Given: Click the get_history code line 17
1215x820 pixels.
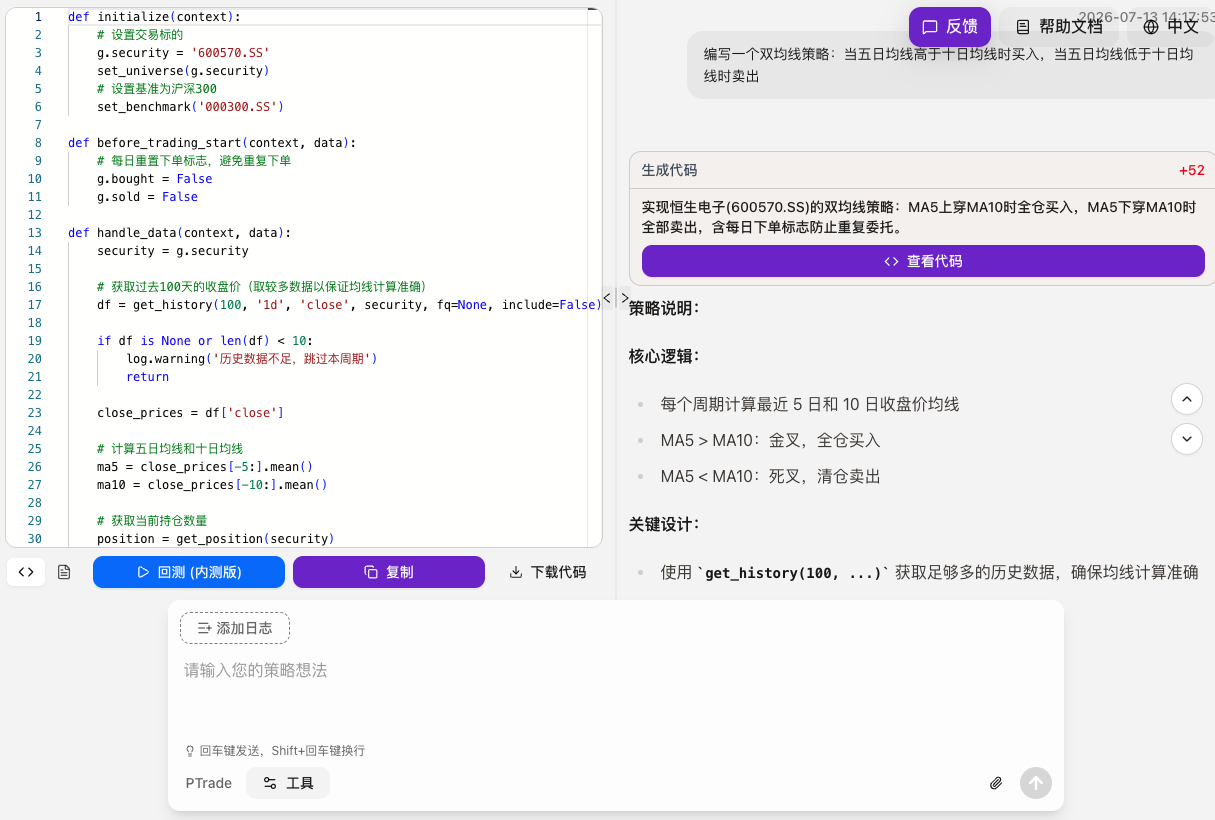Looking at the screenshot, I should 349,304.
